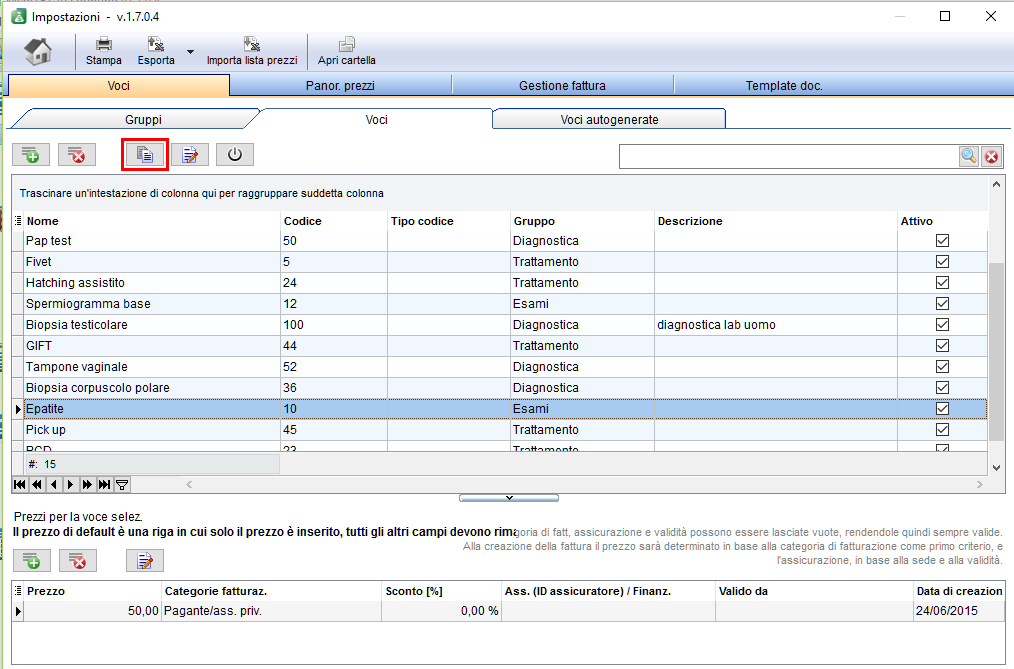
Task: Uncheck Attivo for Pap test
Action: pos(942,240)
